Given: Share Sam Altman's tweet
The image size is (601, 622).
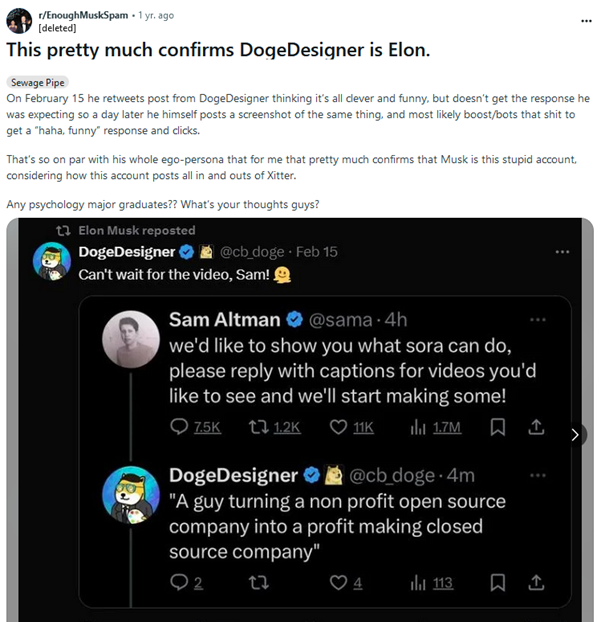Looking at the screenshot, I should tap(536, 427).
